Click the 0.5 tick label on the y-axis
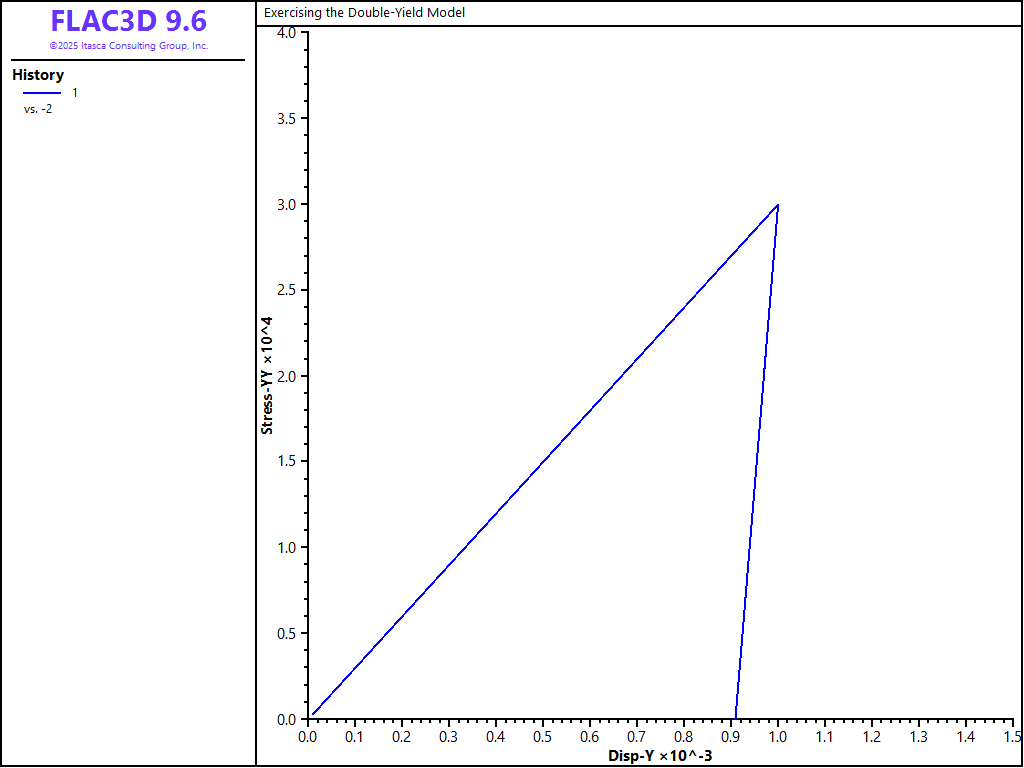The height and width of the screenshot is (768, 1024). 286,633
